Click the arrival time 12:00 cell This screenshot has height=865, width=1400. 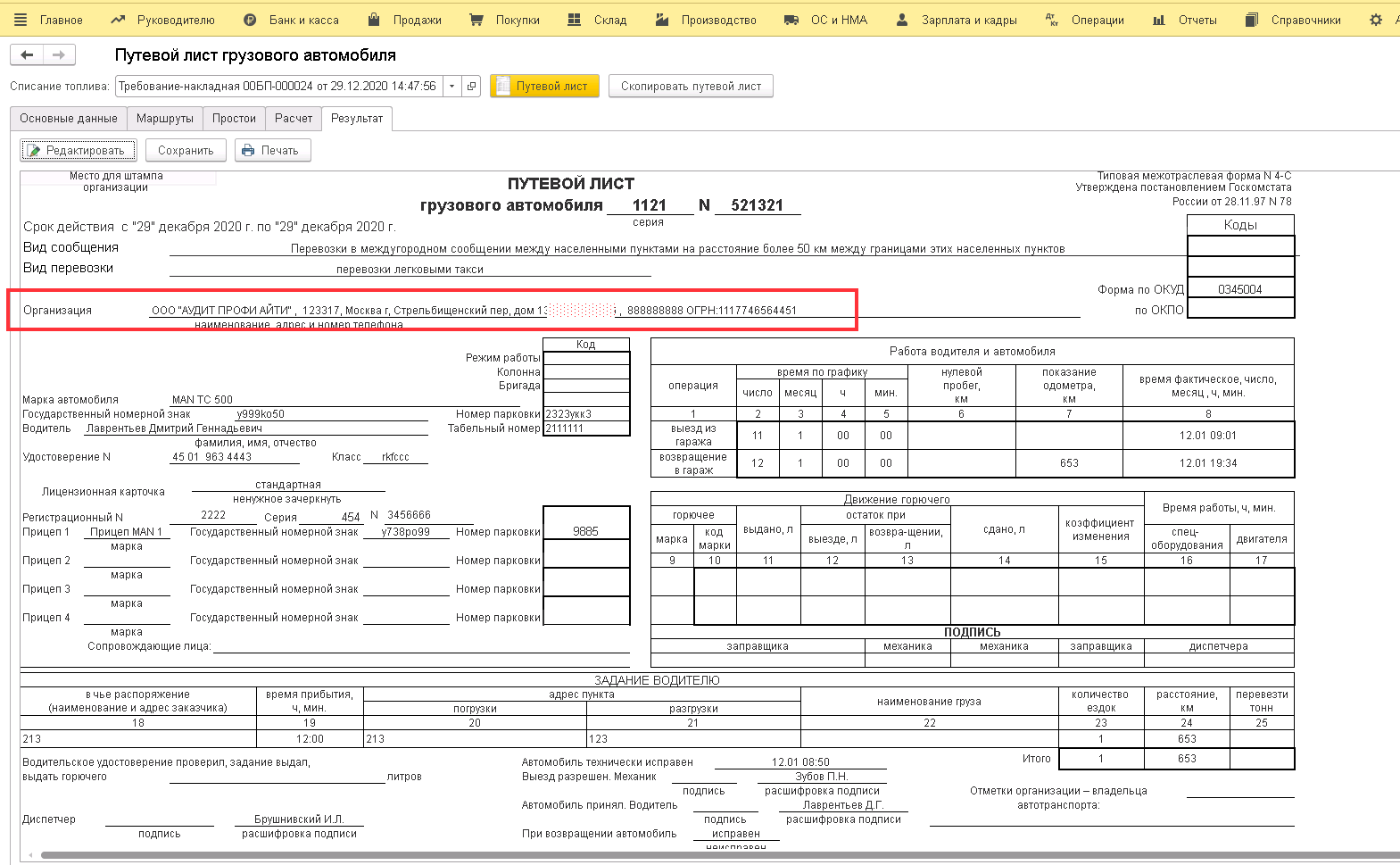tap(310, 739)
